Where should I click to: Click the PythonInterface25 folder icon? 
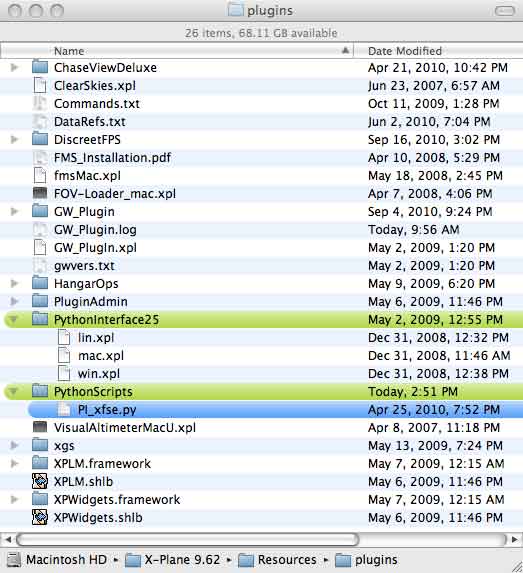(40, 319)
